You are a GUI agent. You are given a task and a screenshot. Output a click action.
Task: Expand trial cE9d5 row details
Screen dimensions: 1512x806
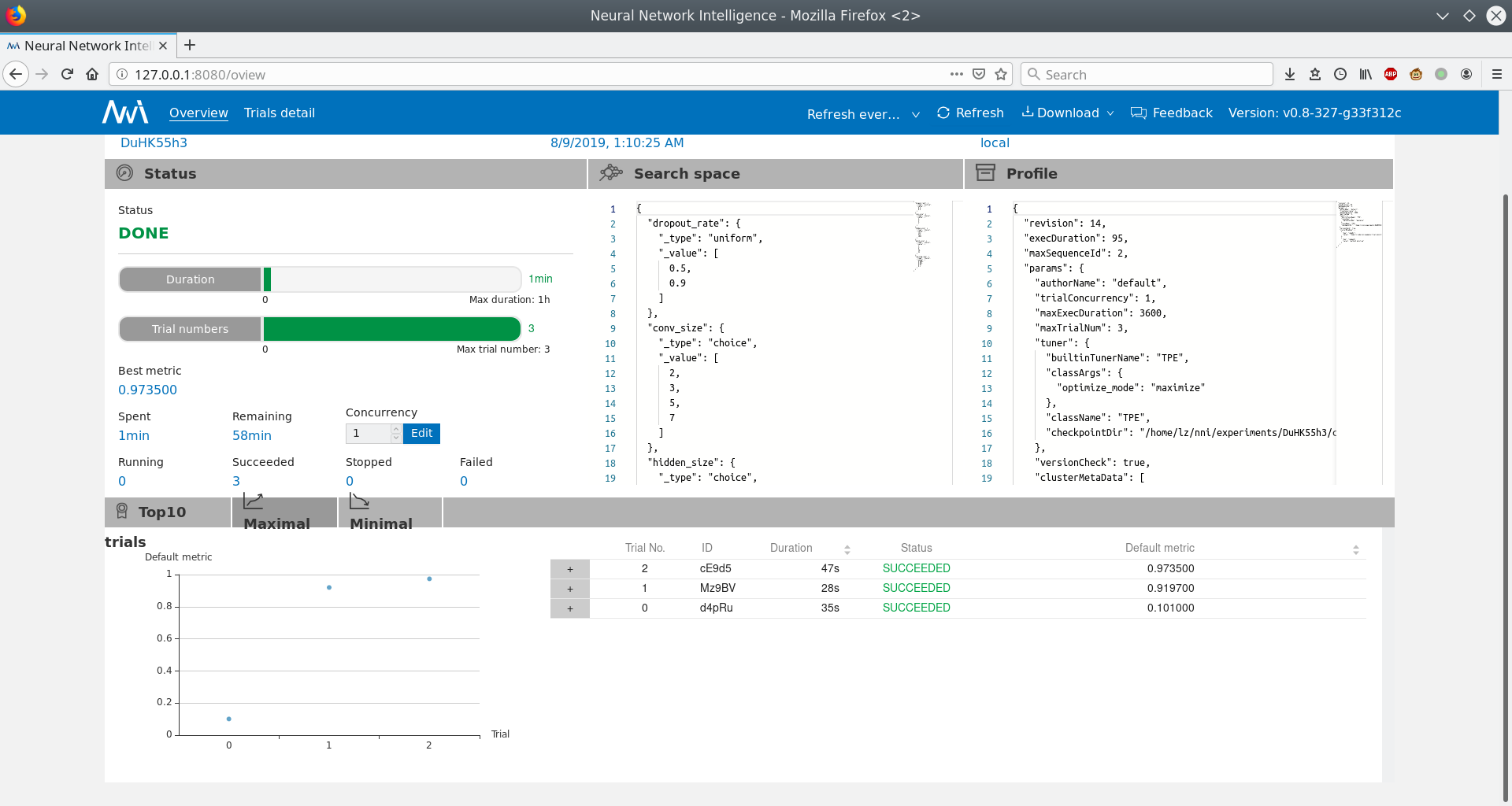click(x=570, y=569)
